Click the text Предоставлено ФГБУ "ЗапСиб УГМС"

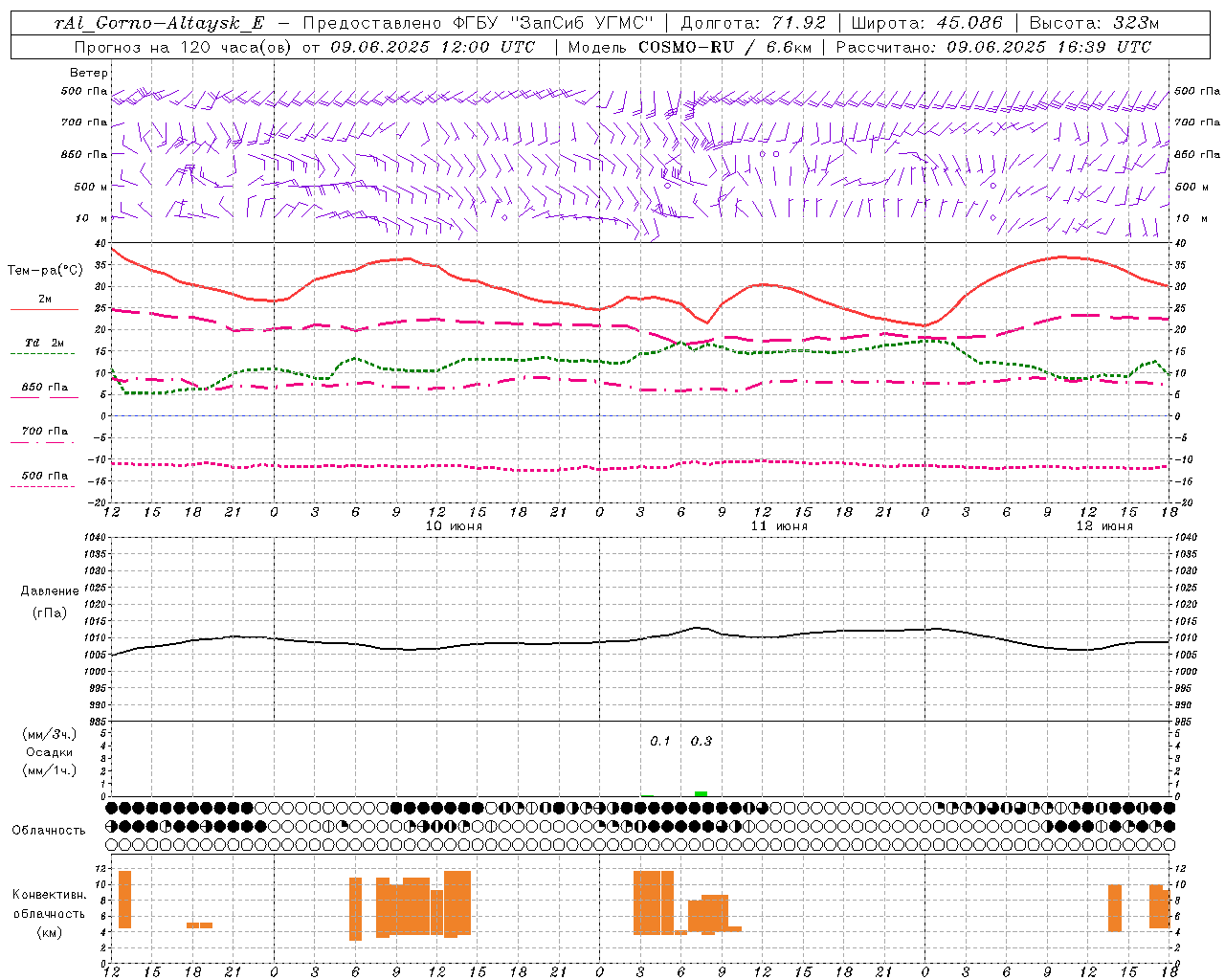pyautogui.click(x=478, y=23)
